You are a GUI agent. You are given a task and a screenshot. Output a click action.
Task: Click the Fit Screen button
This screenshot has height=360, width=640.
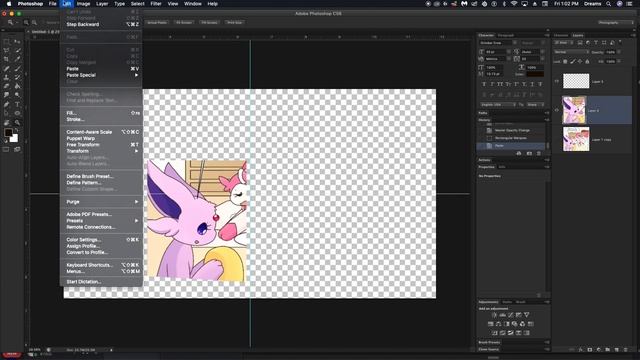(184, 23)
